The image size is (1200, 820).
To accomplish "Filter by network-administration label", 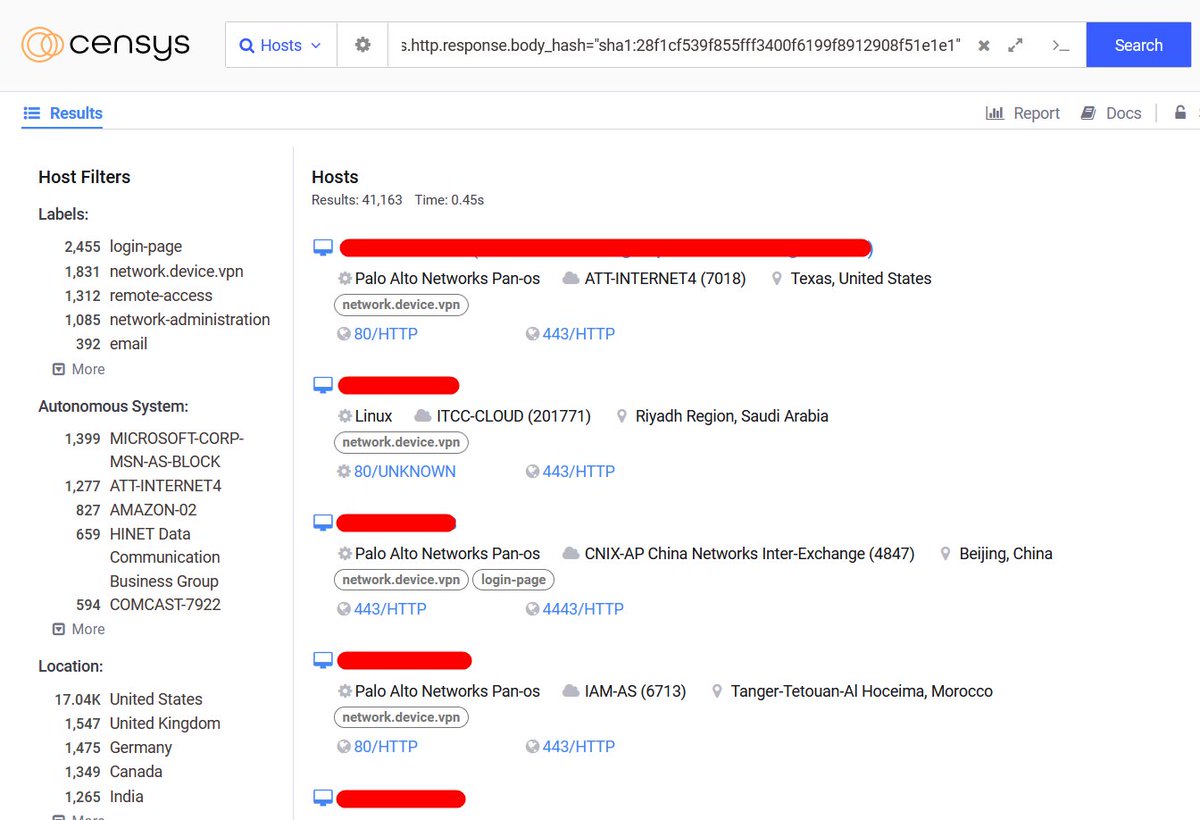I will click(x=190, y=319).
